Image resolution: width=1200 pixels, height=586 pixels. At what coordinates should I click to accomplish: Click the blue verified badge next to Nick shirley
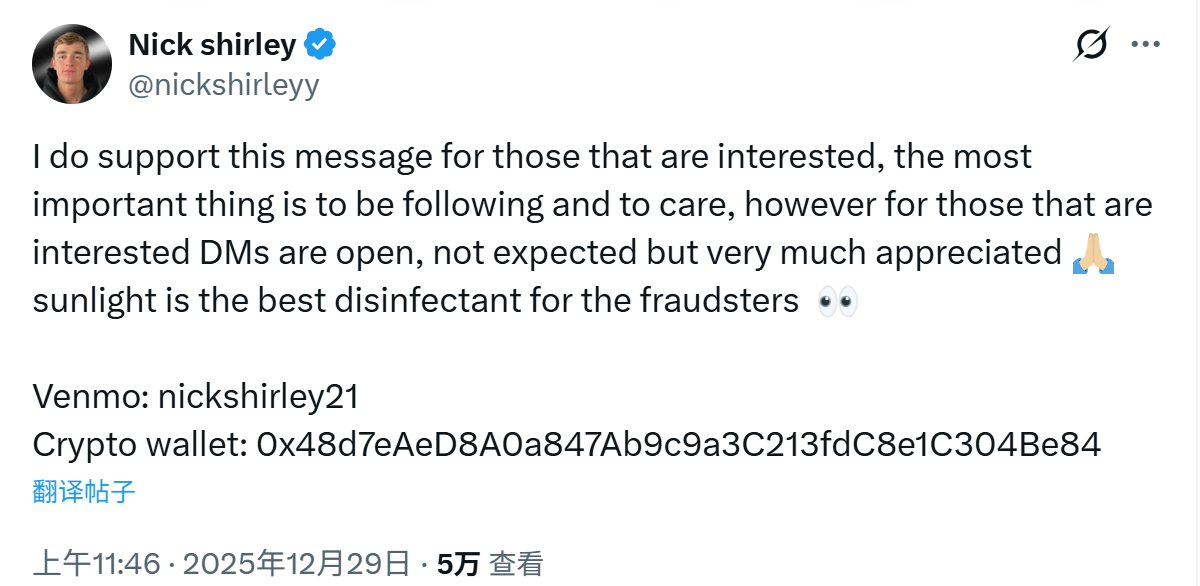pos(320,44)
